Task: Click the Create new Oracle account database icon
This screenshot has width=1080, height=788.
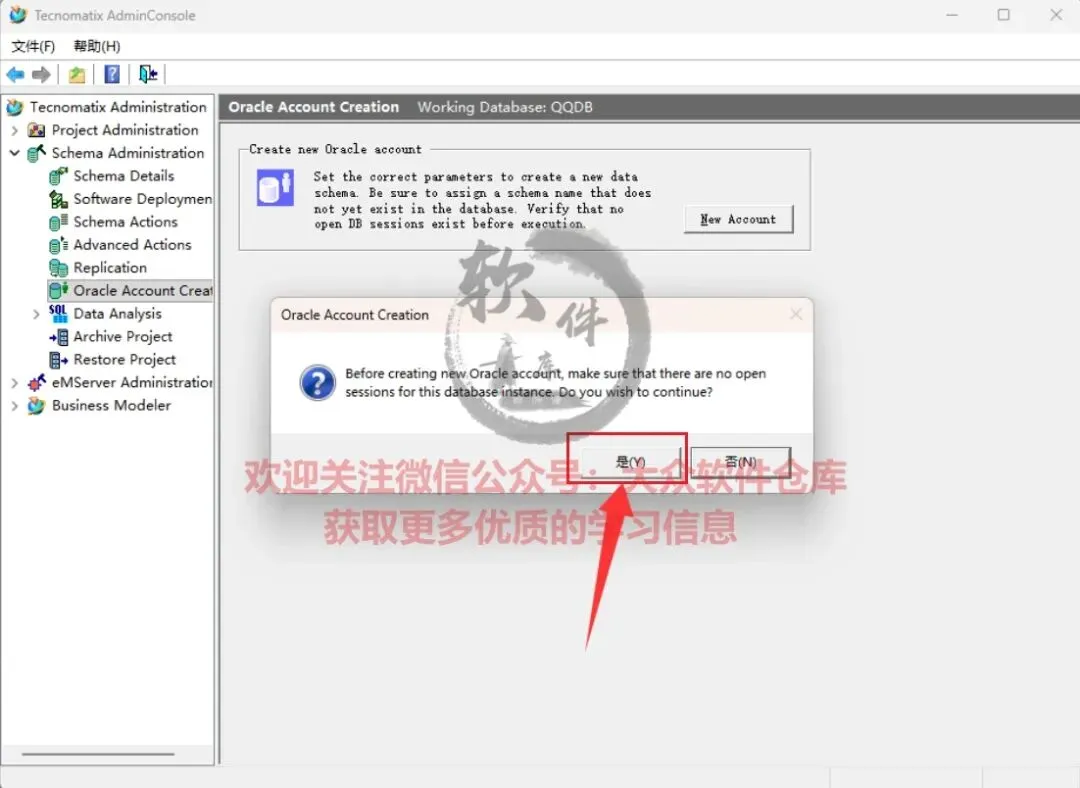Action: pos(275,188)
